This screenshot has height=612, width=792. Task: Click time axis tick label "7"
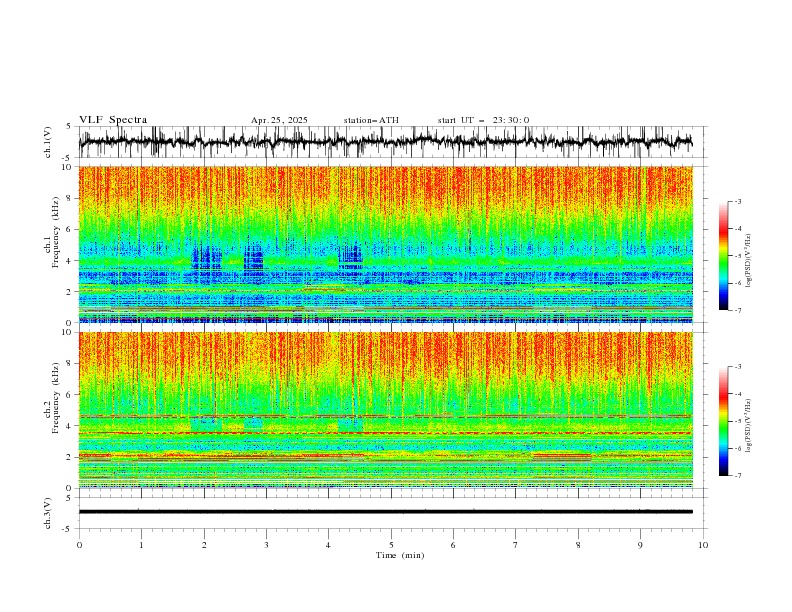(516, 545)
